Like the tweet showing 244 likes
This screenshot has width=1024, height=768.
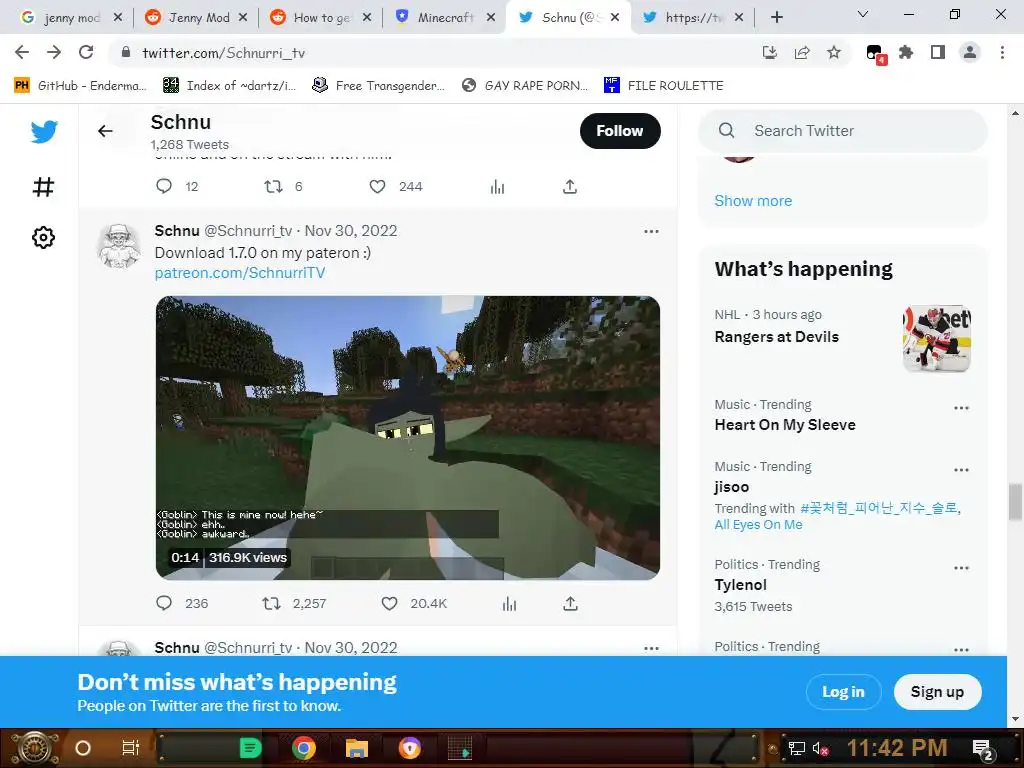(377, 187)
